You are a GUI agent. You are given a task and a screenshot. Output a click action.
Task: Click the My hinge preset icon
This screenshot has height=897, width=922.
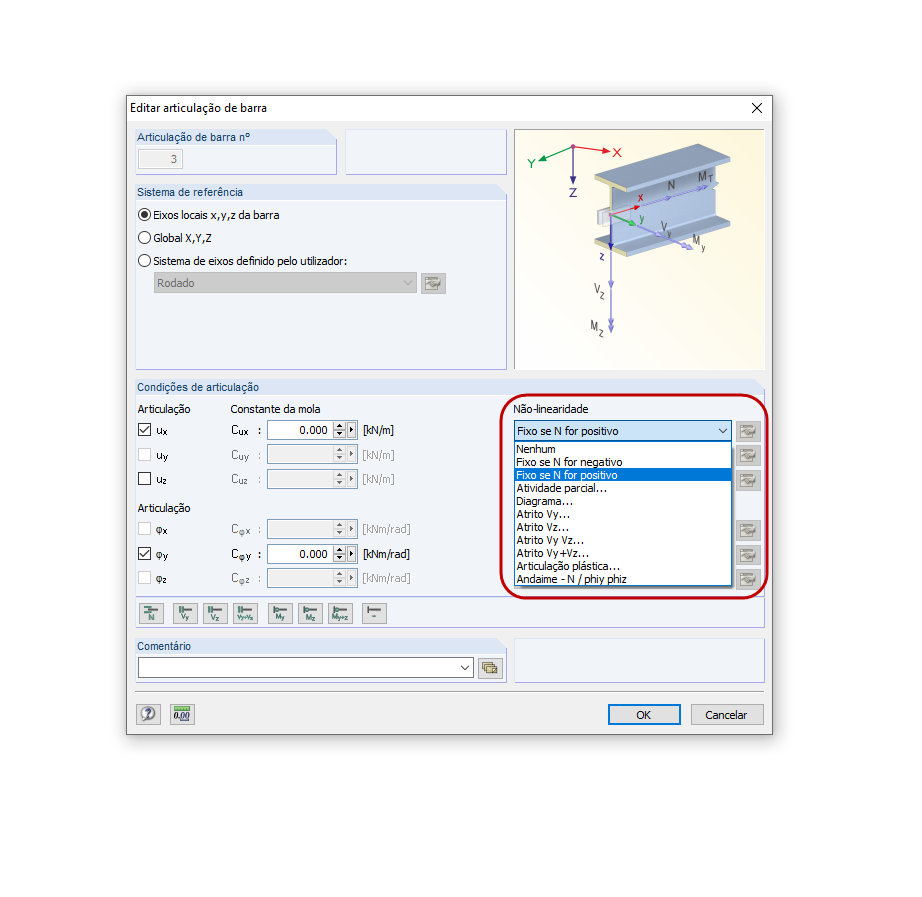pos(280,613)
